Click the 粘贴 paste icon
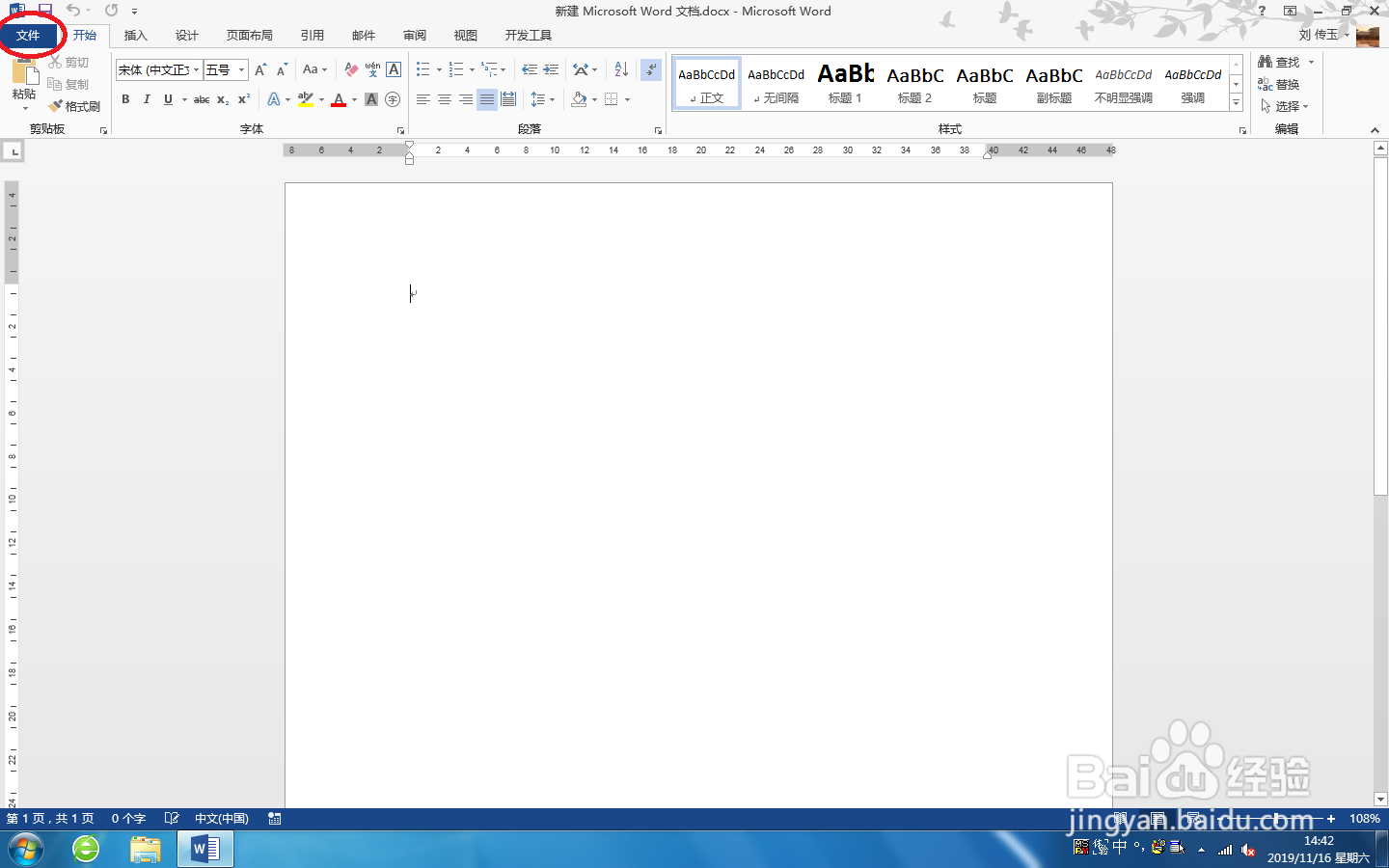 pos(24,71)
